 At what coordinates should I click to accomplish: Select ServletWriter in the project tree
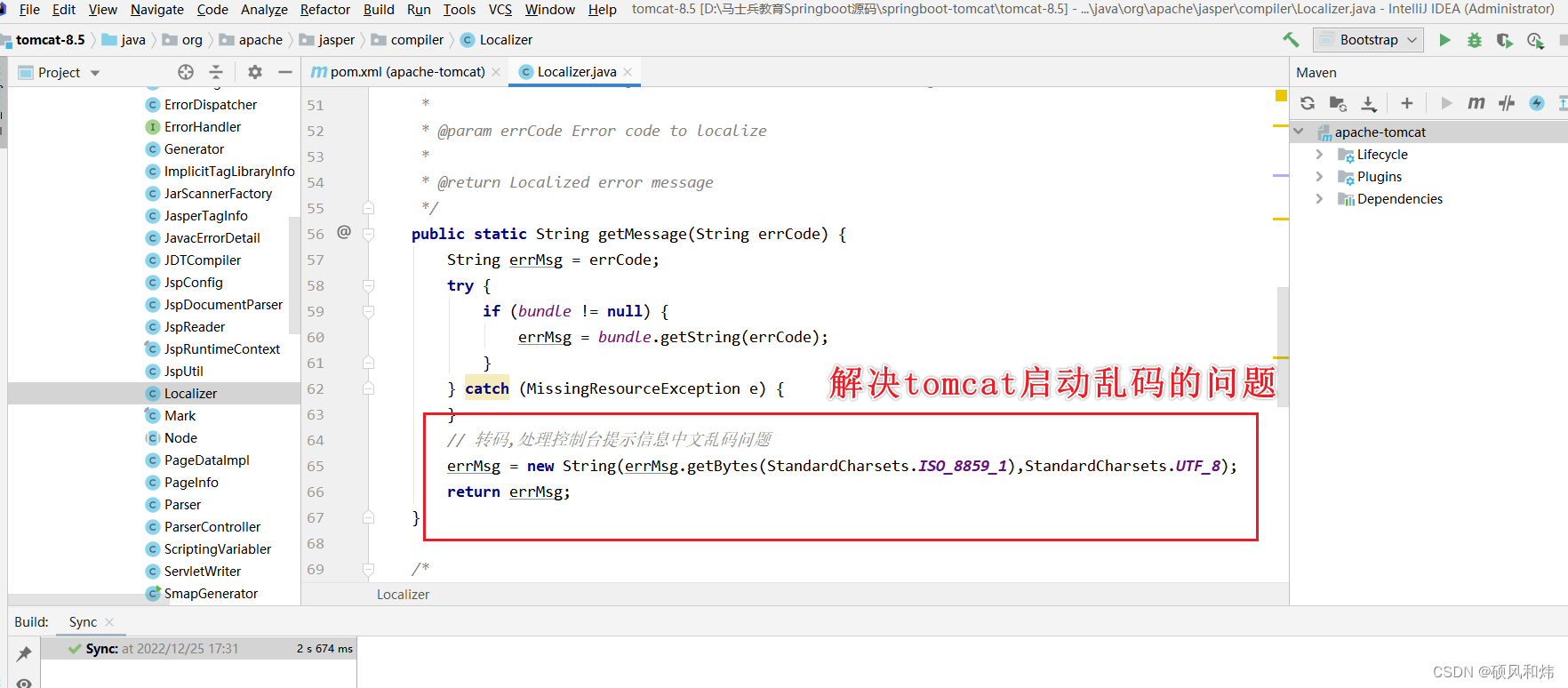tap(203, 572)
